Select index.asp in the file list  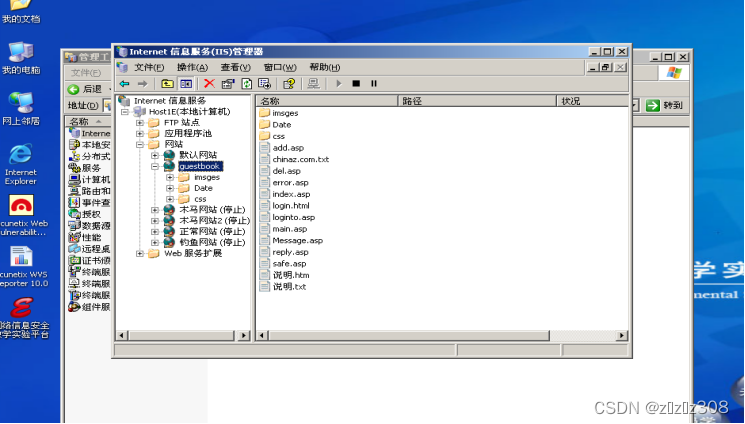[x=291, y=194]
